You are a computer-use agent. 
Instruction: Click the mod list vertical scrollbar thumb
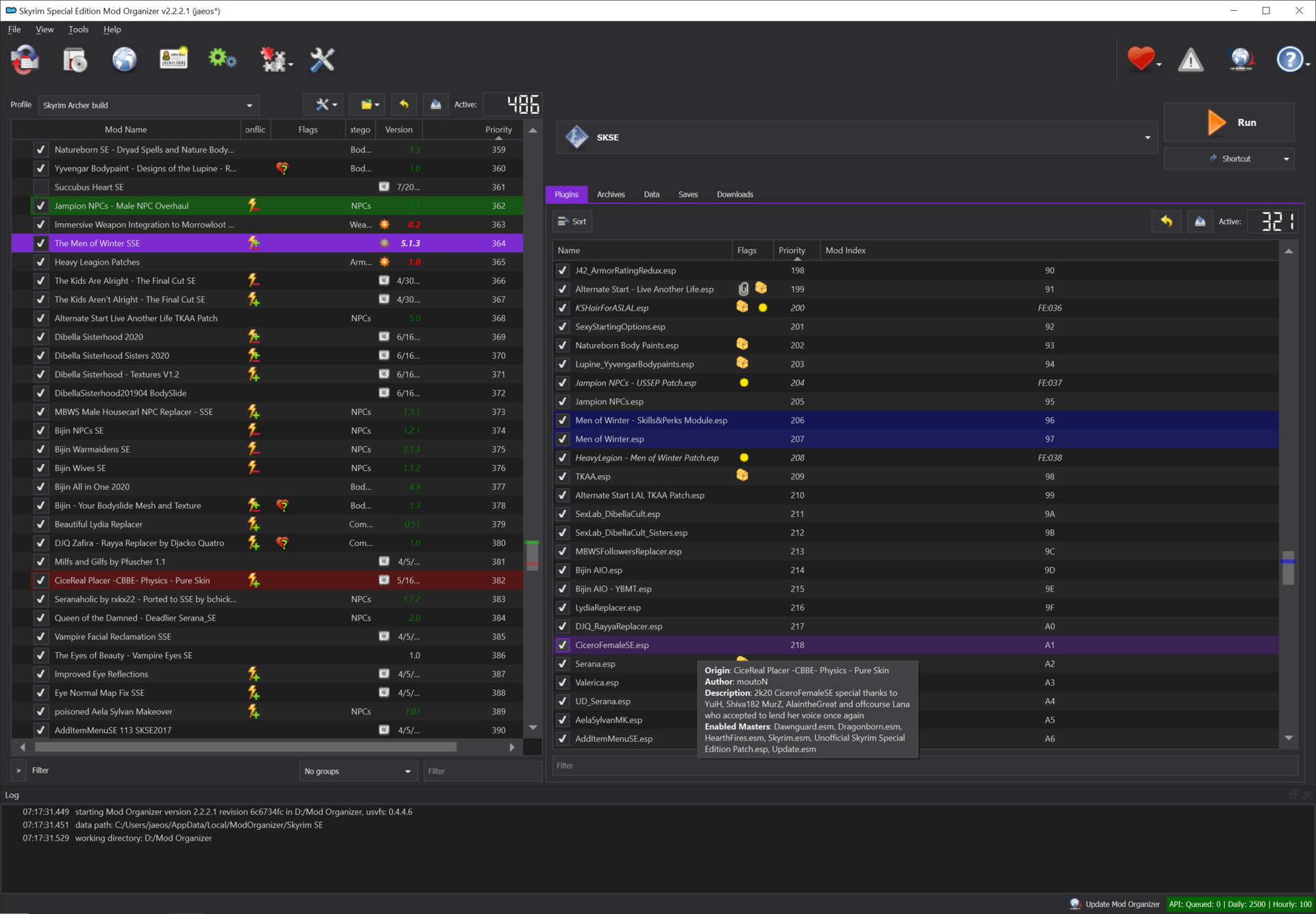tap(533, 556)
